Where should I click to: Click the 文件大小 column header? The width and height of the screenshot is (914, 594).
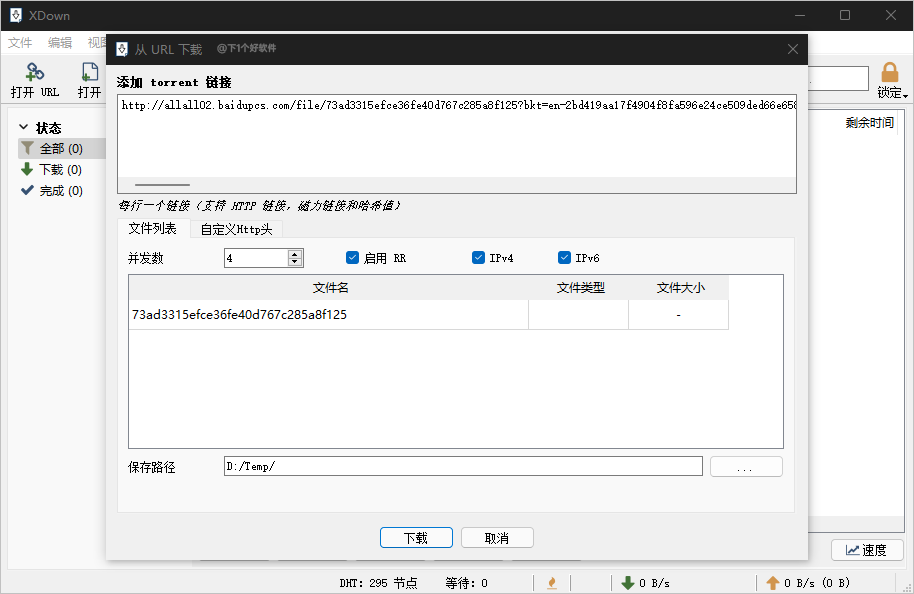(680, 287)
